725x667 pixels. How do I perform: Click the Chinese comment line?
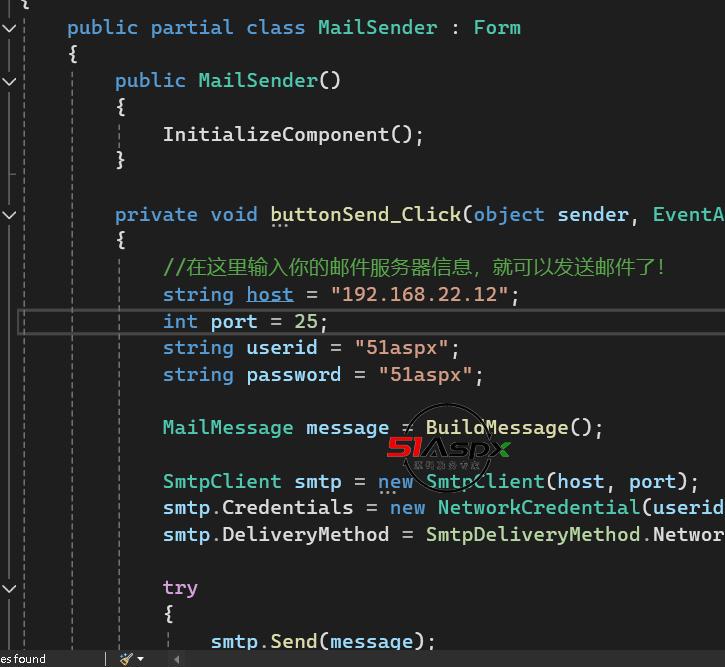point(414,268)
